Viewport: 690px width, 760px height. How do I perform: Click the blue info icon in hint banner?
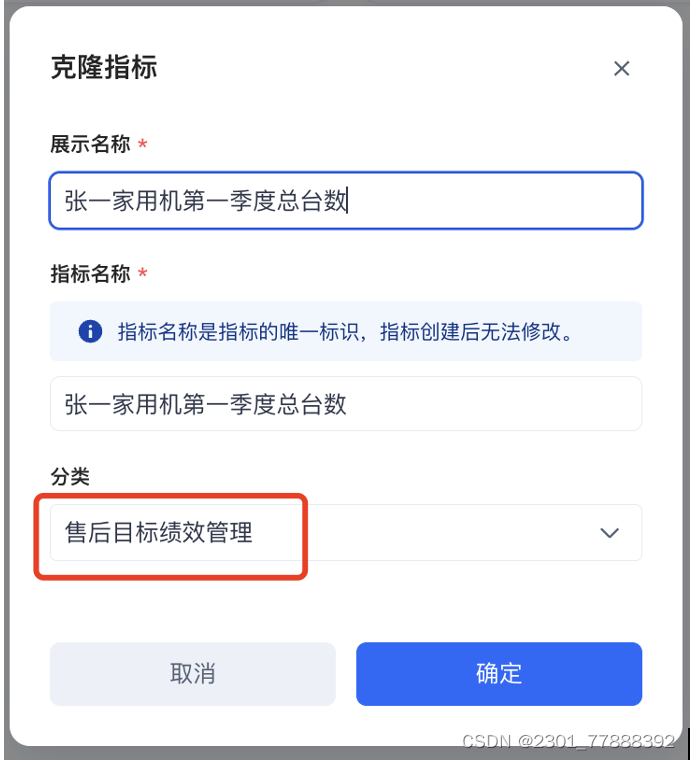click(90, 332)
